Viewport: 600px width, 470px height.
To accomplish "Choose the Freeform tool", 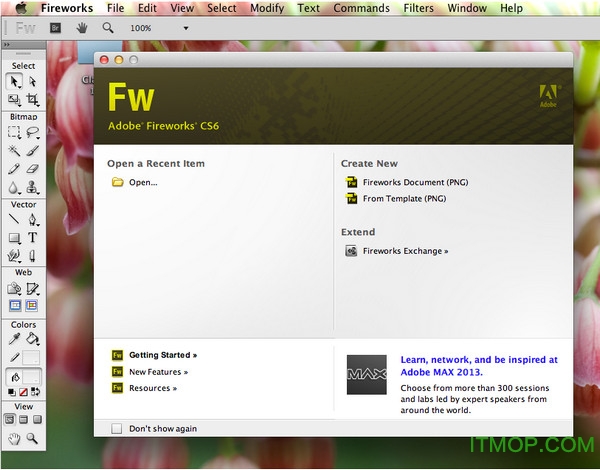I will [x=14, y=256].
